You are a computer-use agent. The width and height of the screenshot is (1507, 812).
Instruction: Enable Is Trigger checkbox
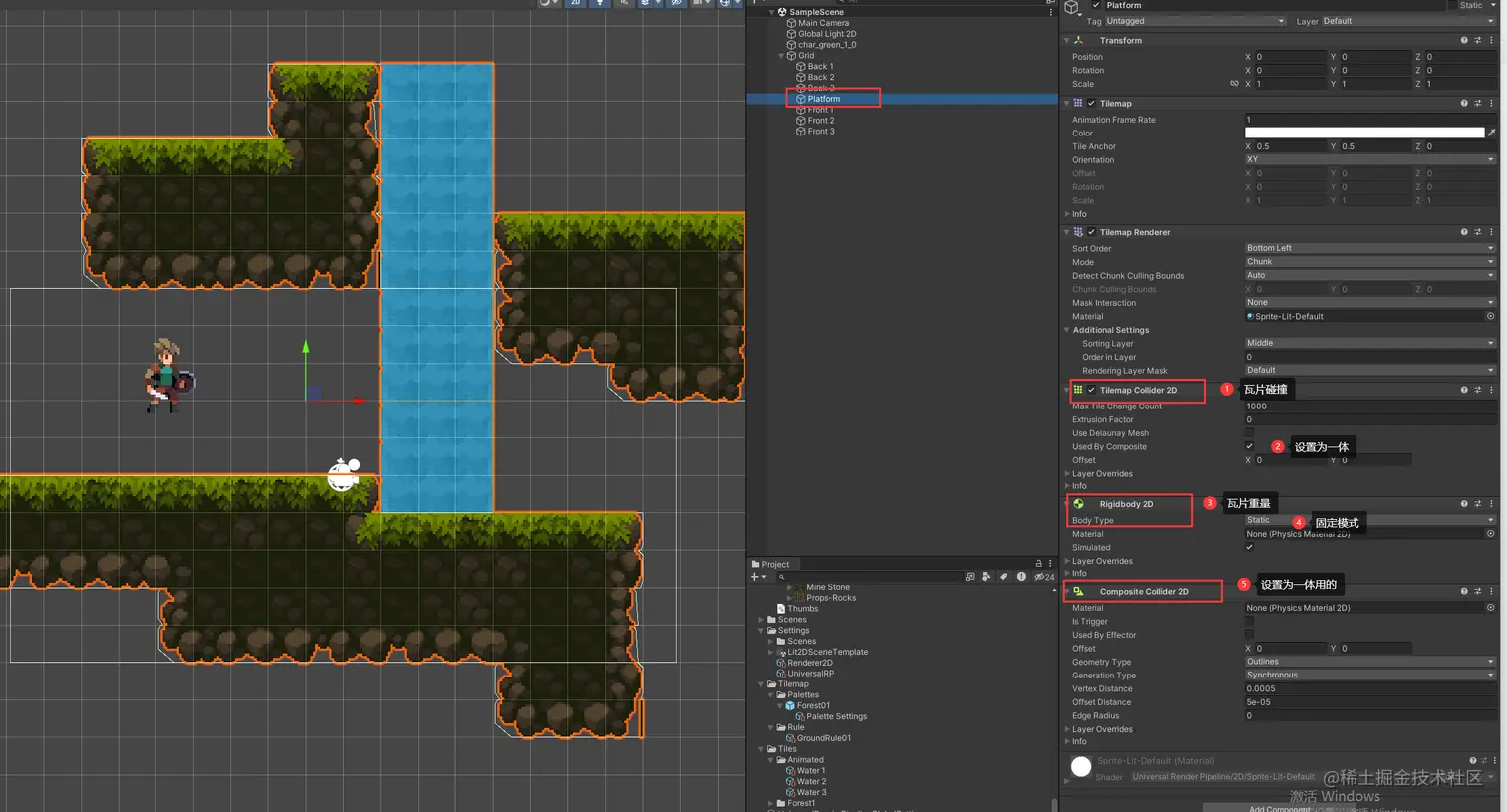point(1249,621)
